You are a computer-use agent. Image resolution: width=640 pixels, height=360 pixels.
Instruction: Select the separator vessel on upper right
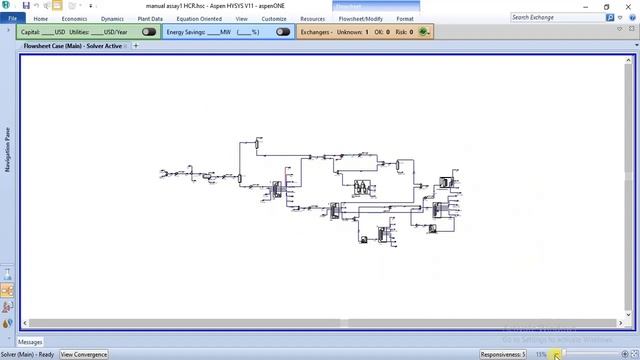pyautogui.click(x=398, y=165)
